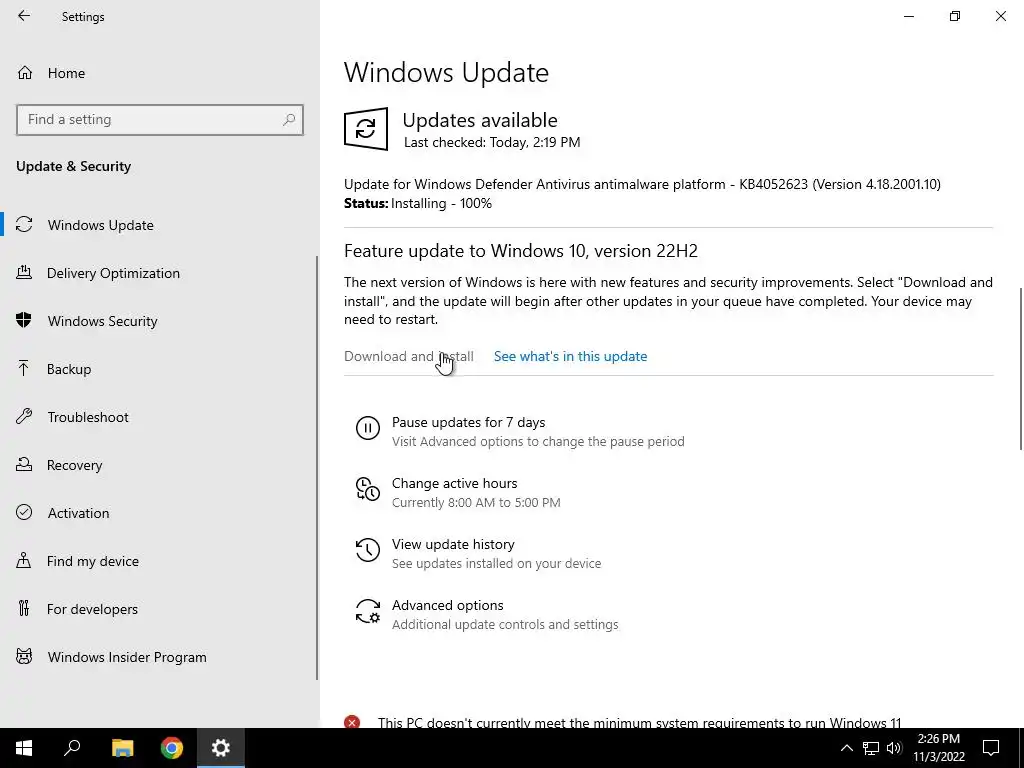Click Download and install link

pyautogui.click(x=409, y=356)
